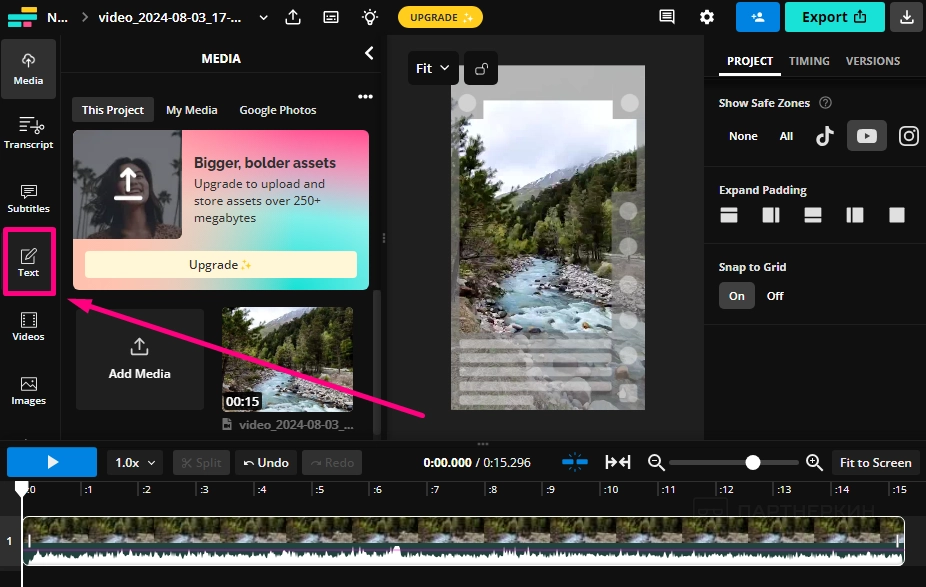Open the Subtitles panel
The width and height of the screenshot is (926, 587).
29,198
